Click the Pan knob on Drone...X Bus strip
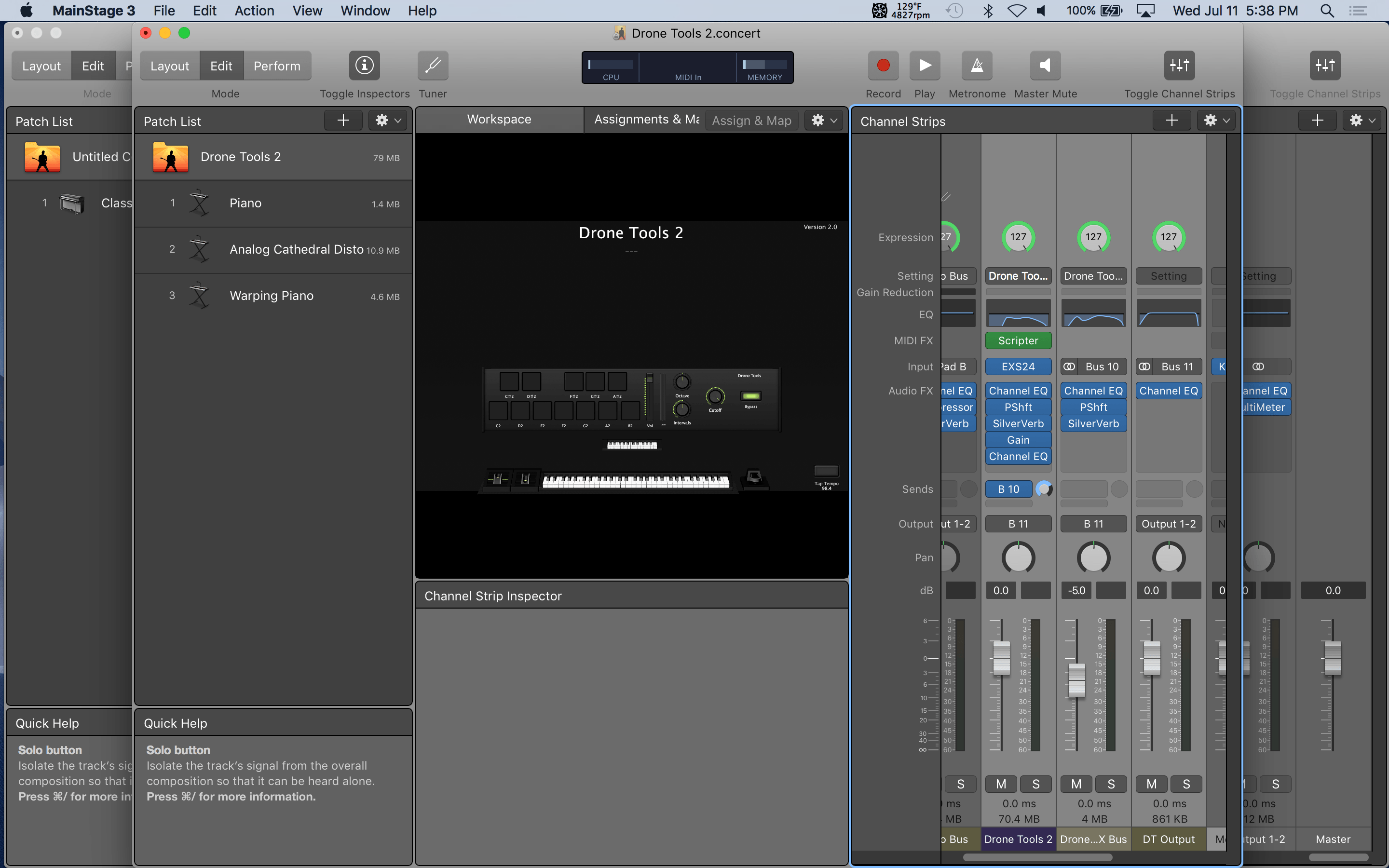Image resolution: width=1389 pixels, height=868 pixels. click(1093, 557)
